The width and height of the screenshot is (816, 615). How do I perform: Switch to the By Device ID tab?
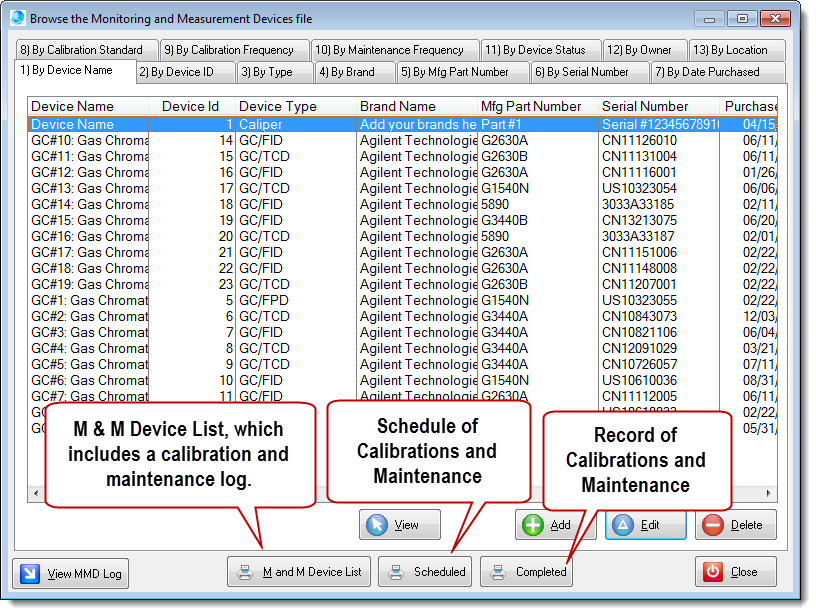(x=183, y=71)
